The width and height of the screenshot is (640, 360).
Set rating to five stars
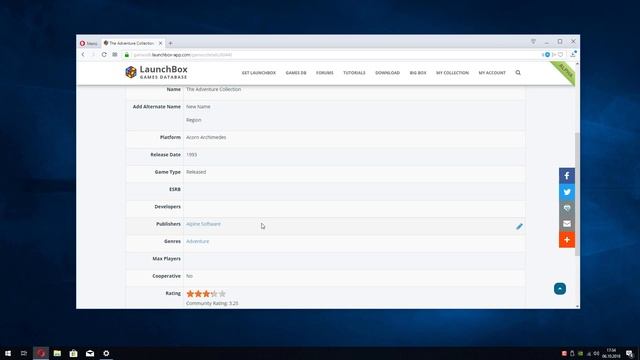pos(222,293)
